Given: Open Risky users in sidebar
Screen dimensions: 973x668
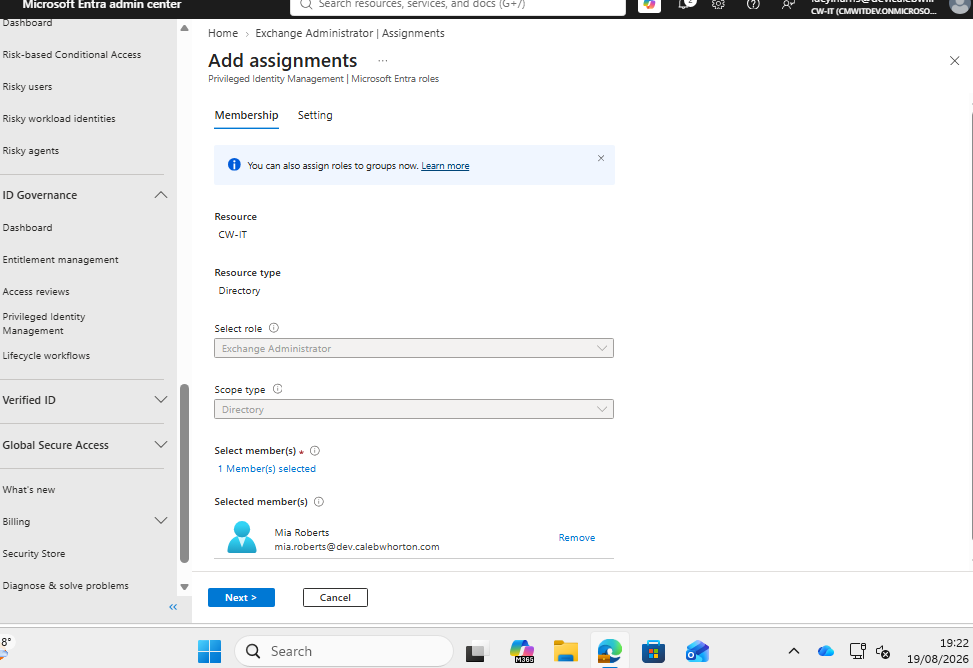Looking at the screenshot, I should (27, 87).
